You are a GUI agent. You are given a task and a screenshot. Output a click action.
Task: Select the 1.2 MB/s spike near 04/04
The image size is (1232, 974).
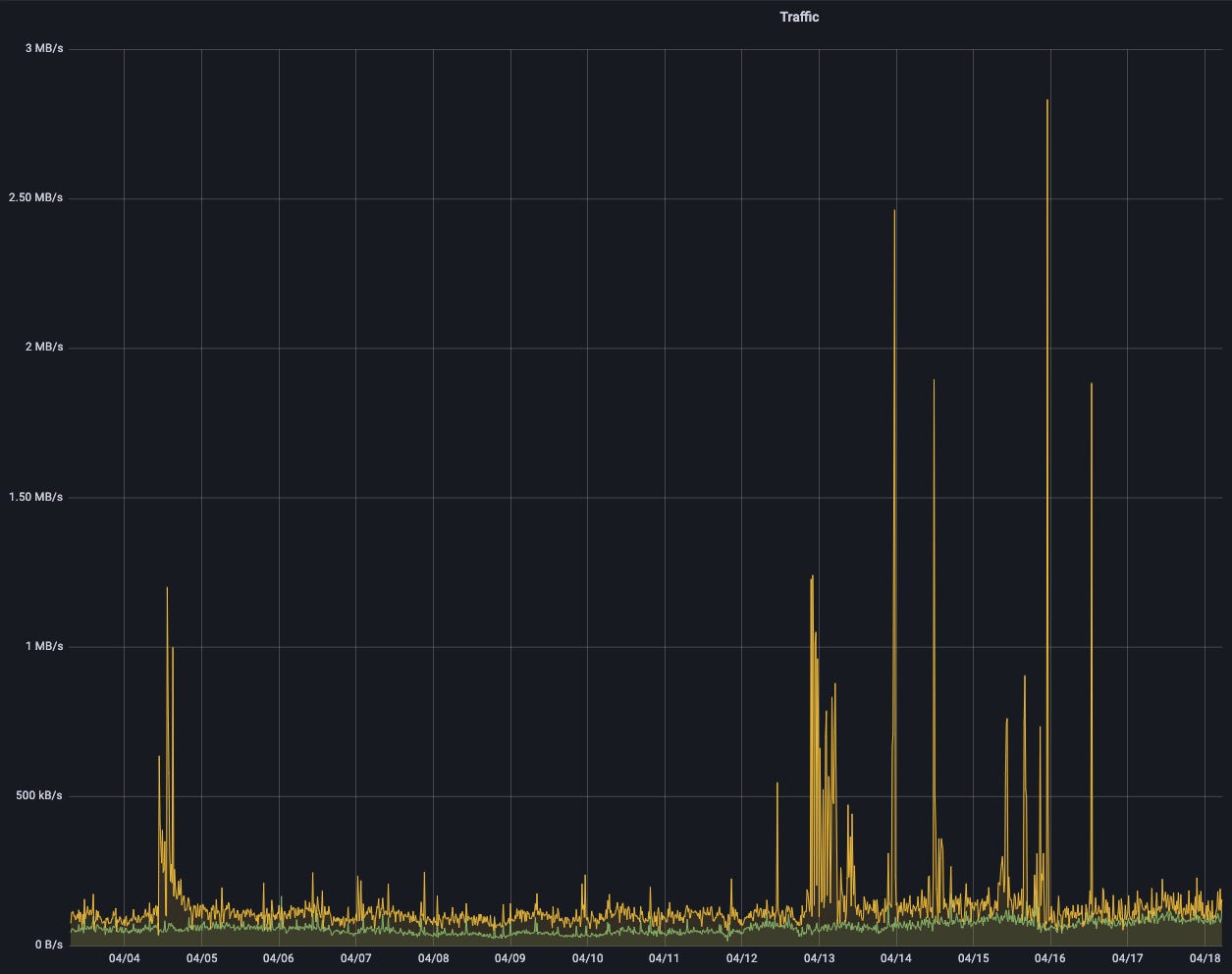point(167,589)
